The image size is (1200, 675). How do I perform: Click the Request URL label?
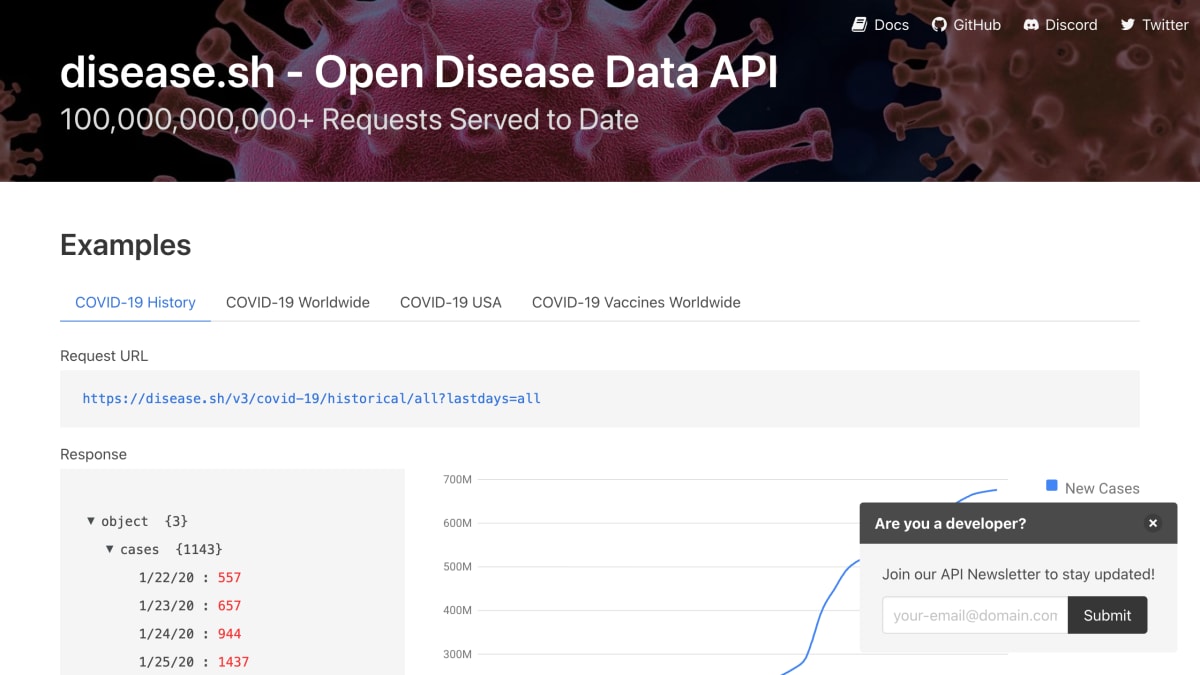[x=104, y=356]
